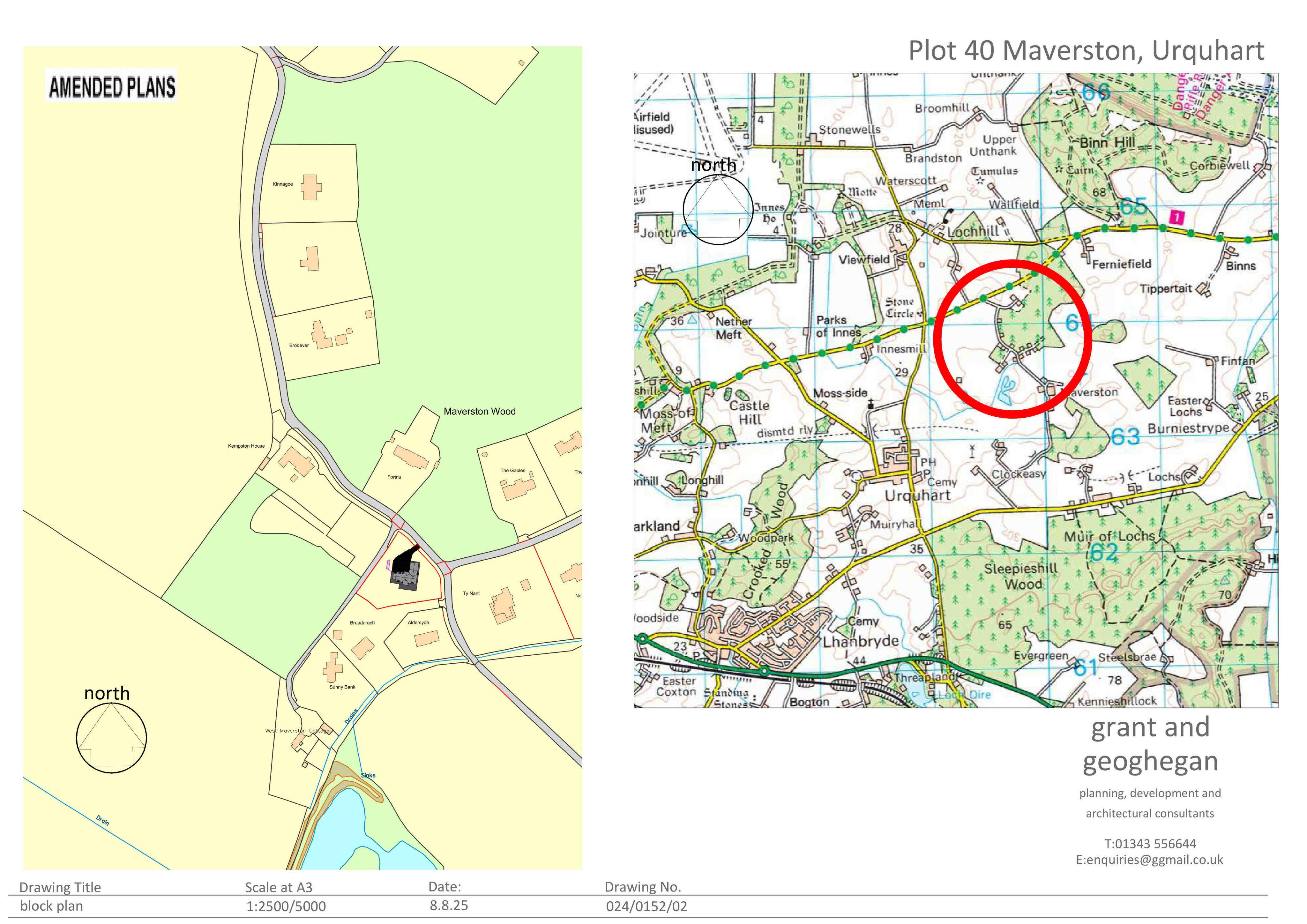Click the 'Kinnagoe' house label
This screenshot has height=924, width=1307.
pos(282,184)
